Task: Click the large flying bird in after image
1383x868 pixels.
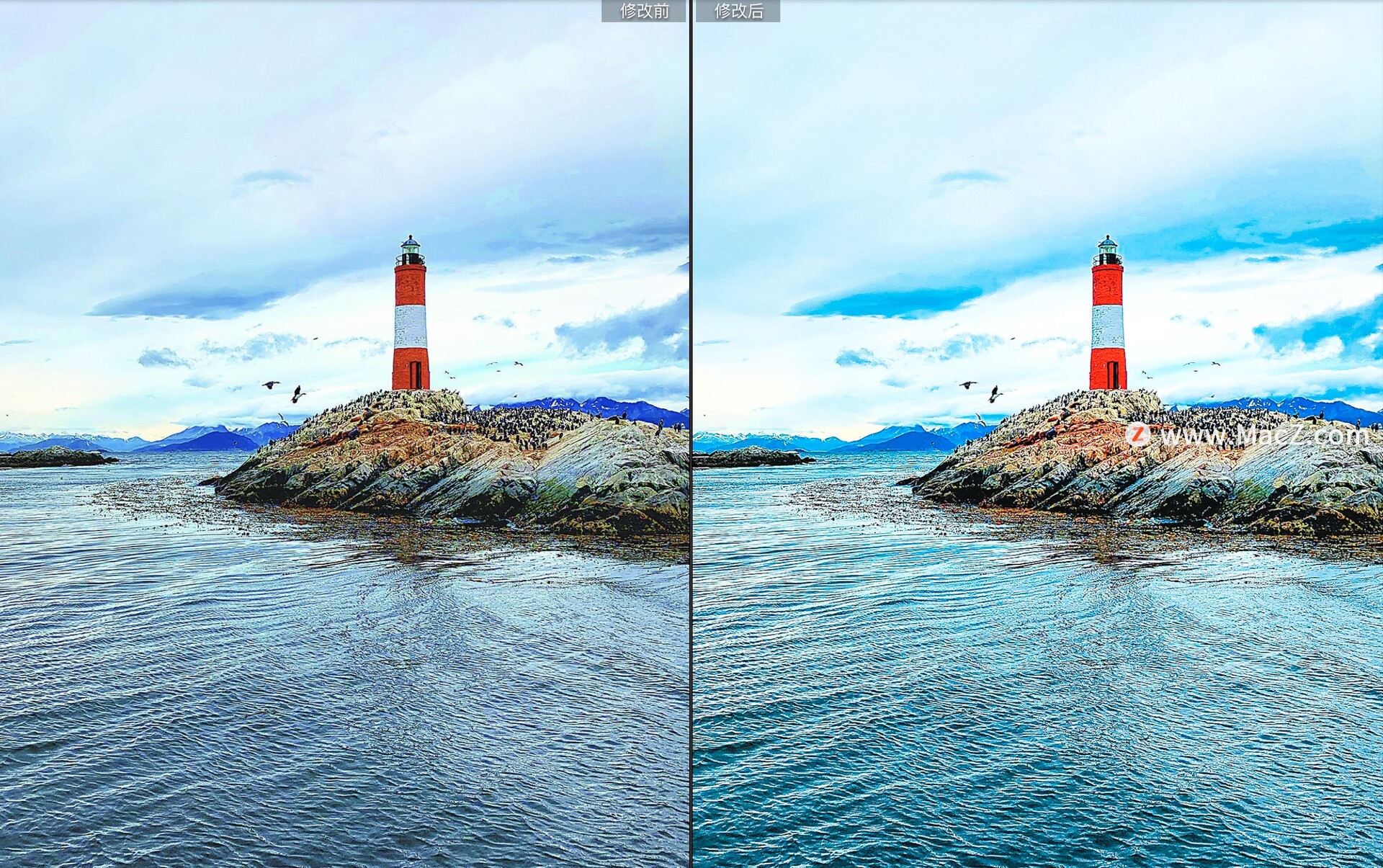Action: tap(994, 394)
